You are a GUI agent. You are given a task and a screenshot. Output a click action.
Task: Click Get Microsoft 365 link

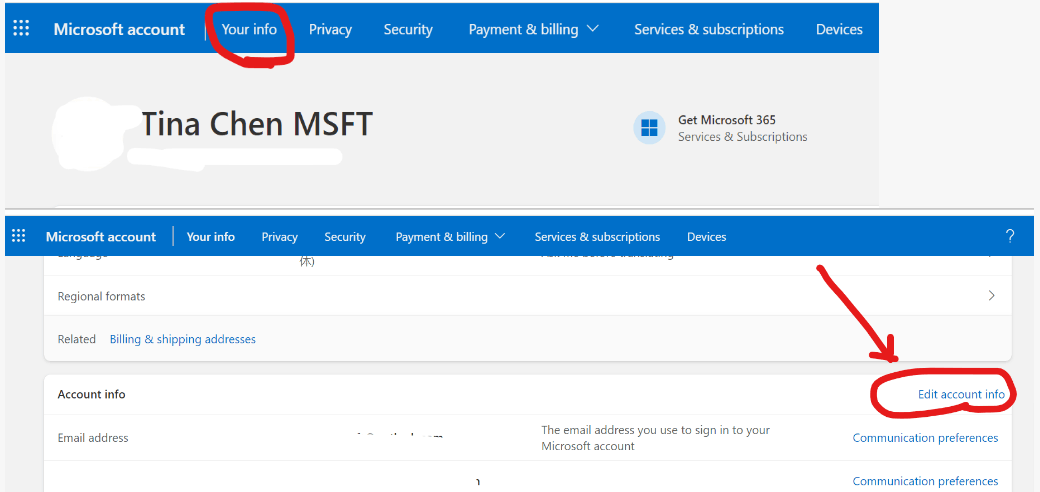tap(727, 120)
